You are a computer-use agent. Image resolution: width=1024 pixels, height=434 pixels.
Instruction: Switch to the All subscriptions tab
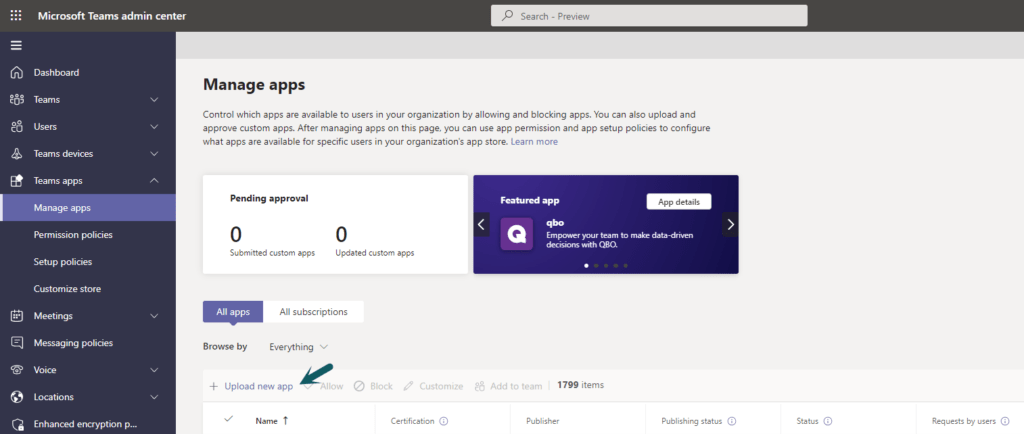point(313,312)
